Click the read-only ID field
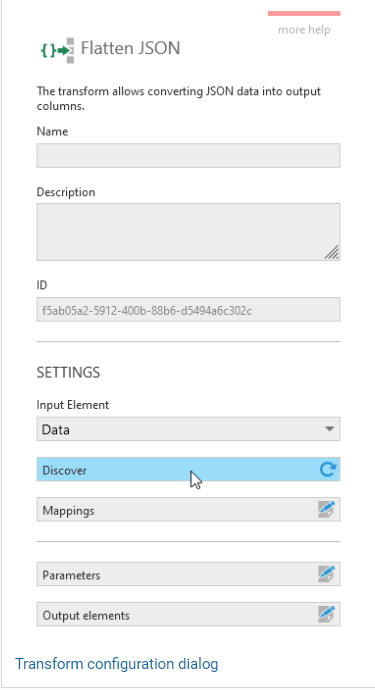375x690 pixels. tap(188, 309)
